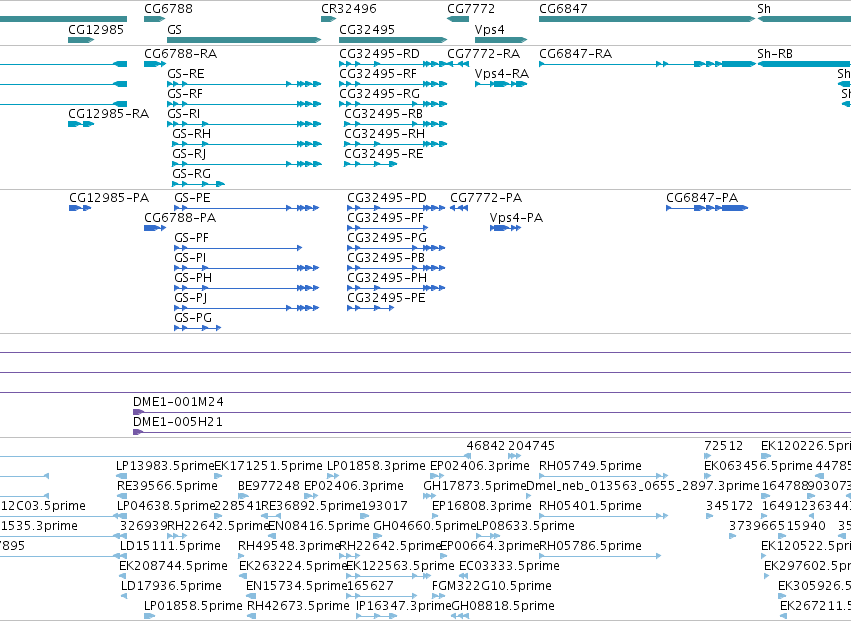
Task: Open the CG32495-PB protein
Action: (396, 268)
